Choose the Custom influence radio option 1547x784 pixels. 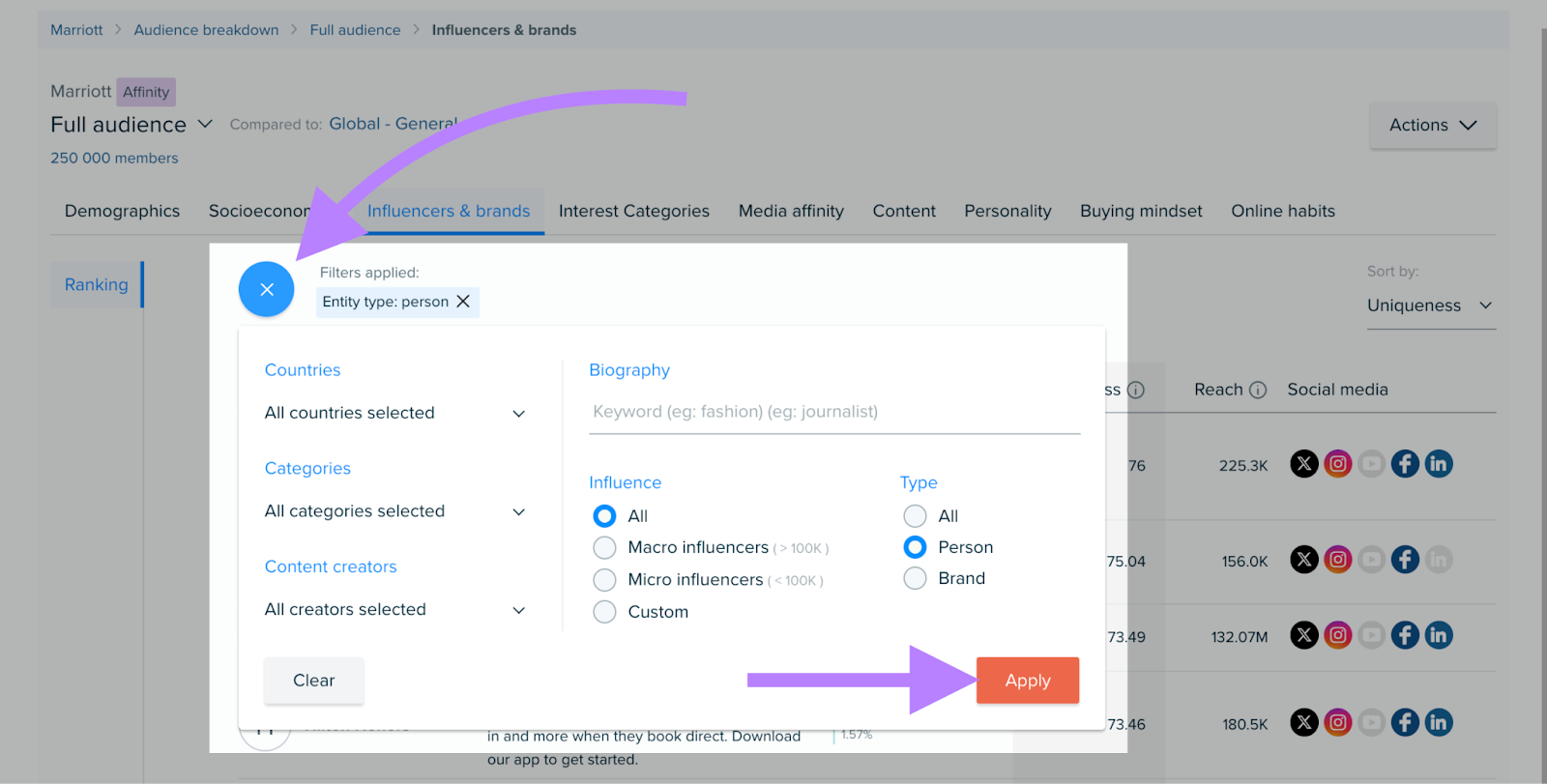(604, 612)
